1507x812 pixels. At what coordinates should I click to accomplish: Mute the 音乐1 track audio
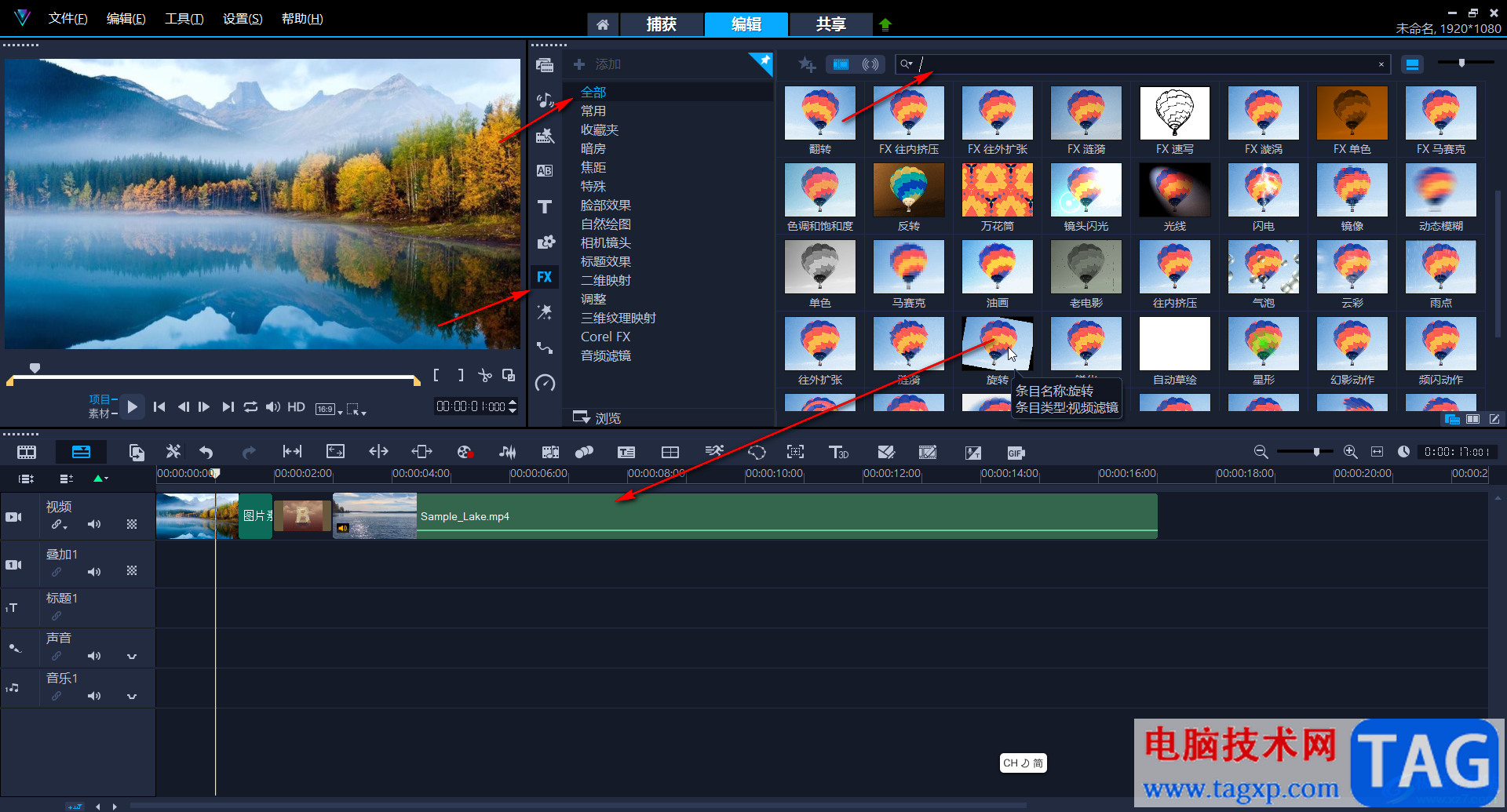click(94, 696)
